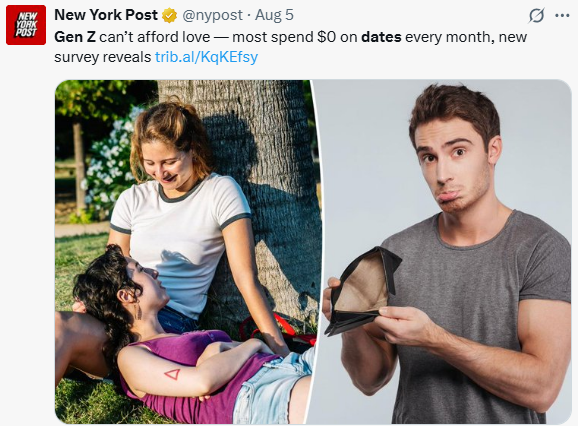The image size is (578, 426).
Task: Open the Grok explain-post icon
Action: click(x=536, y=15)
